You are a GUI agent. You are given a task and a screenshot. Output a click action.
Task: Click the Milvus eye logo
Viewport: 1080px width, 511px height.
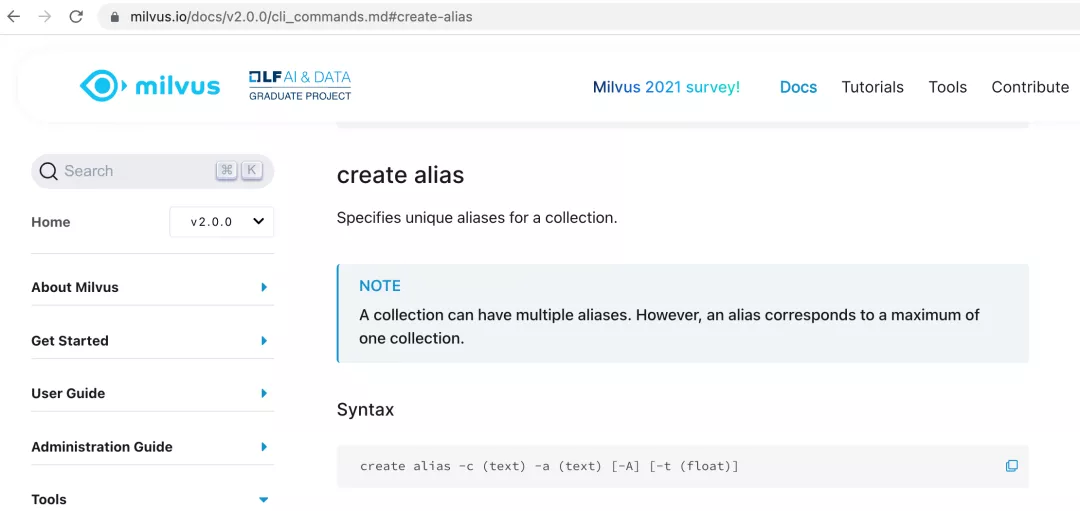coord(150,86)
